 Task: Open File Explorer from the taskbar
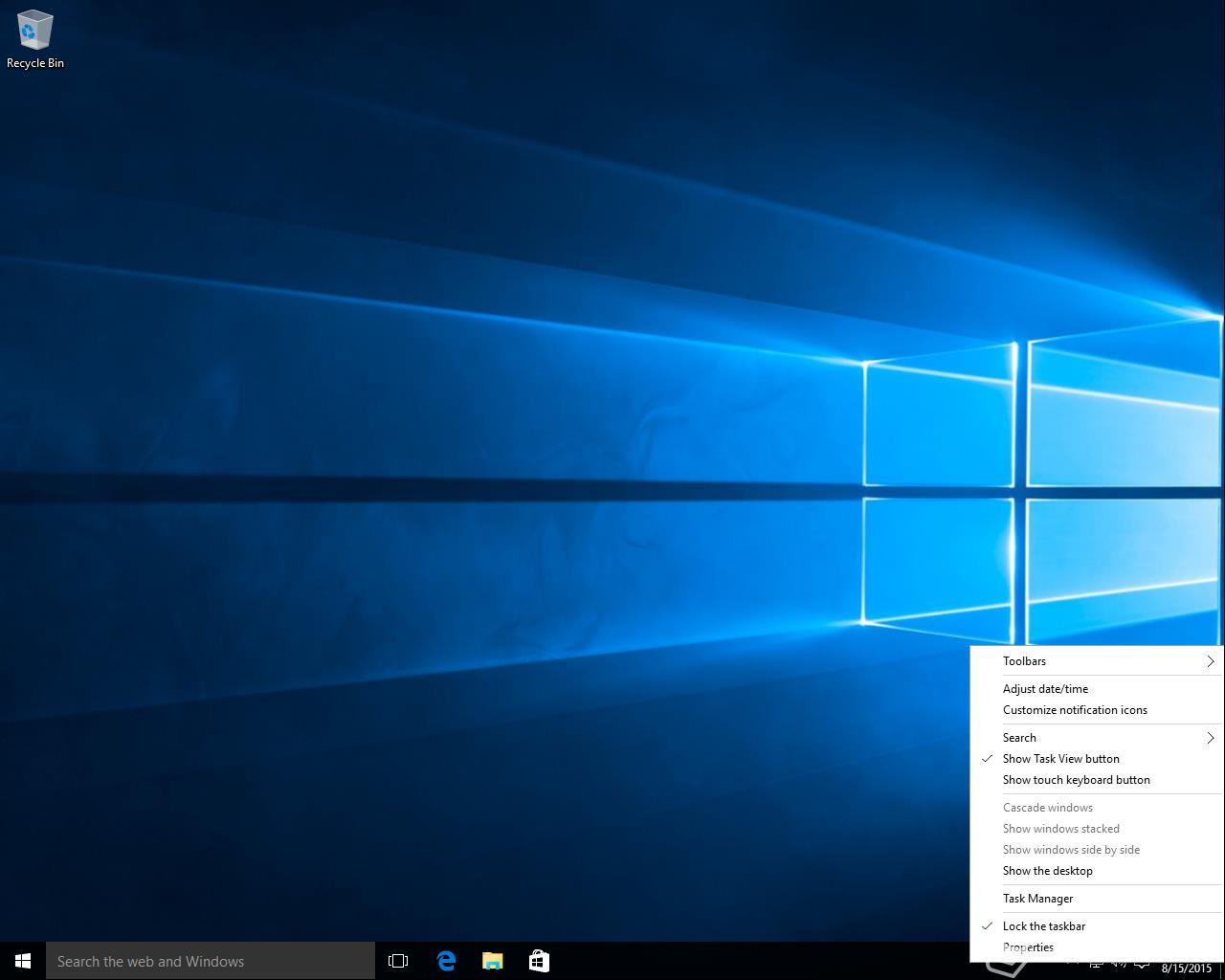tap(493, 961)
